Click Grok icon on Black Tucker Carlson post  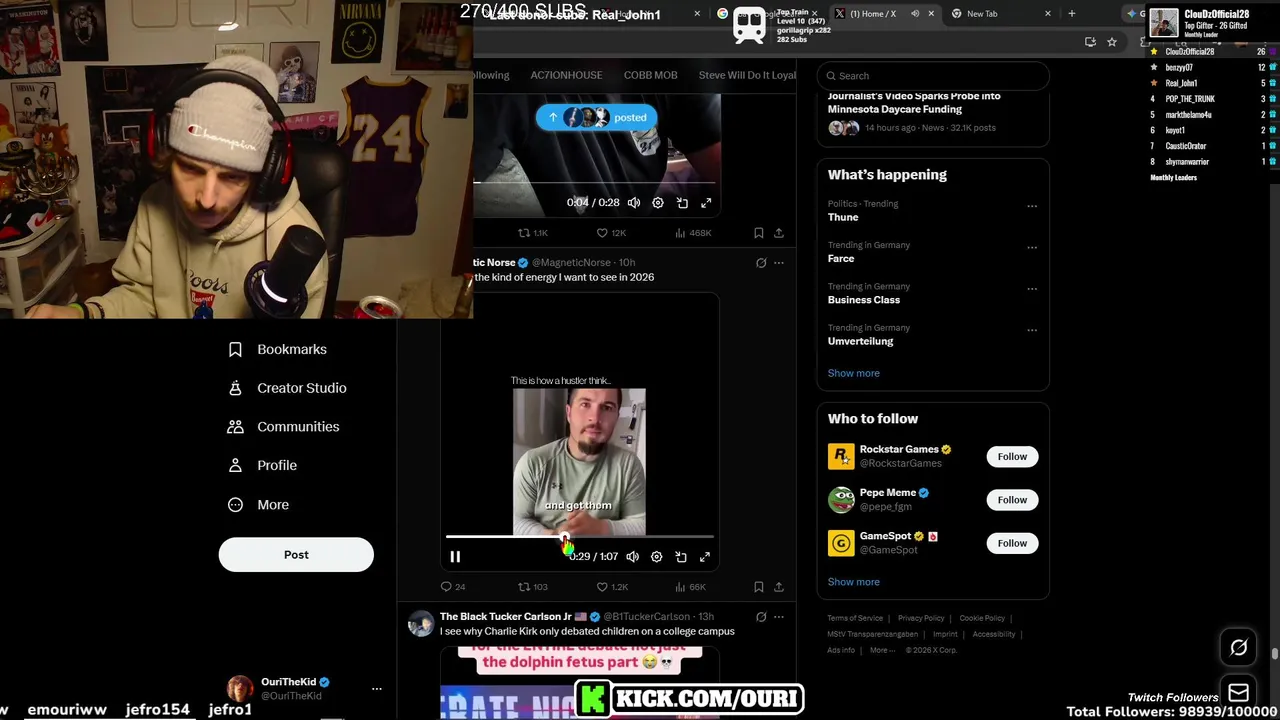pyautogui.click(x=761, y=617)
